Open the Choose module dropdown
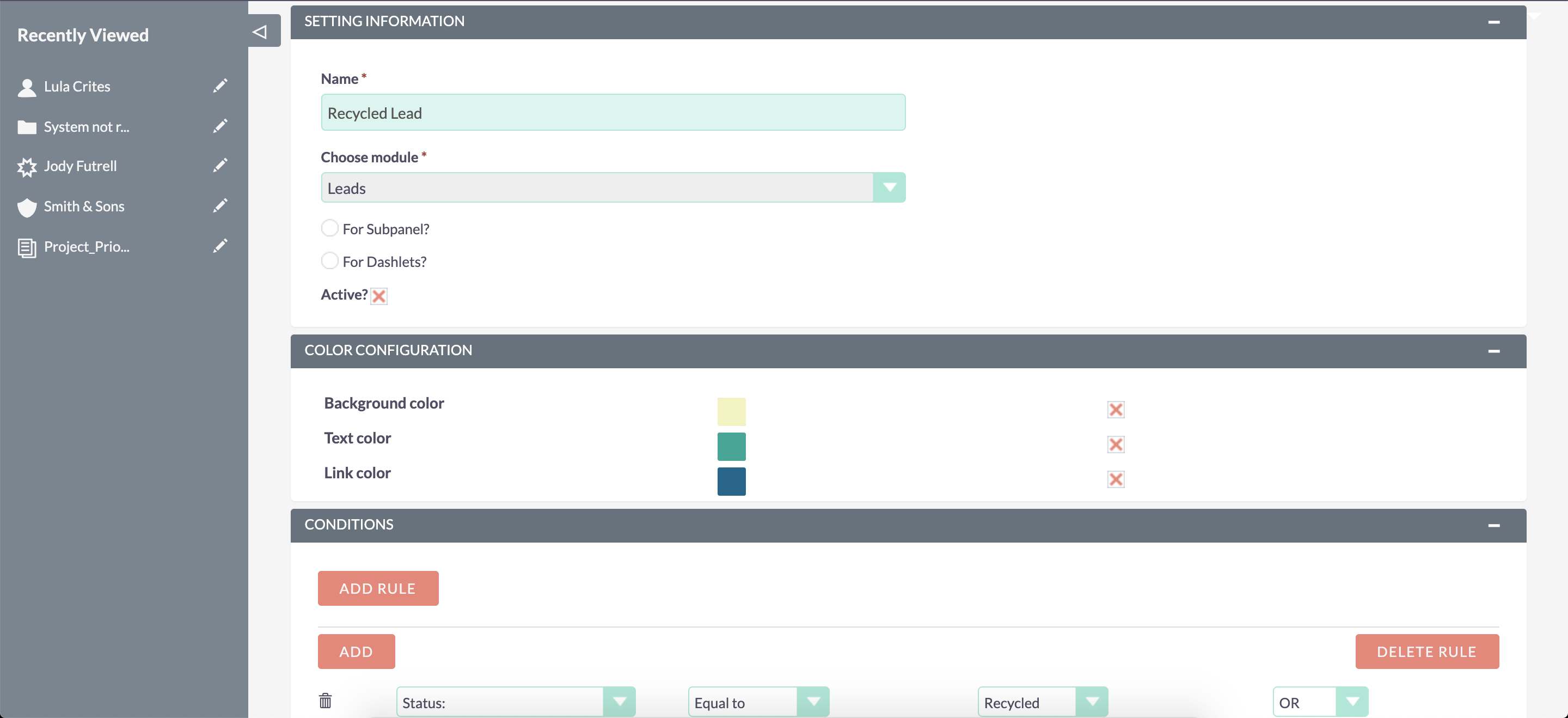1568x718 pixels. 889,187
